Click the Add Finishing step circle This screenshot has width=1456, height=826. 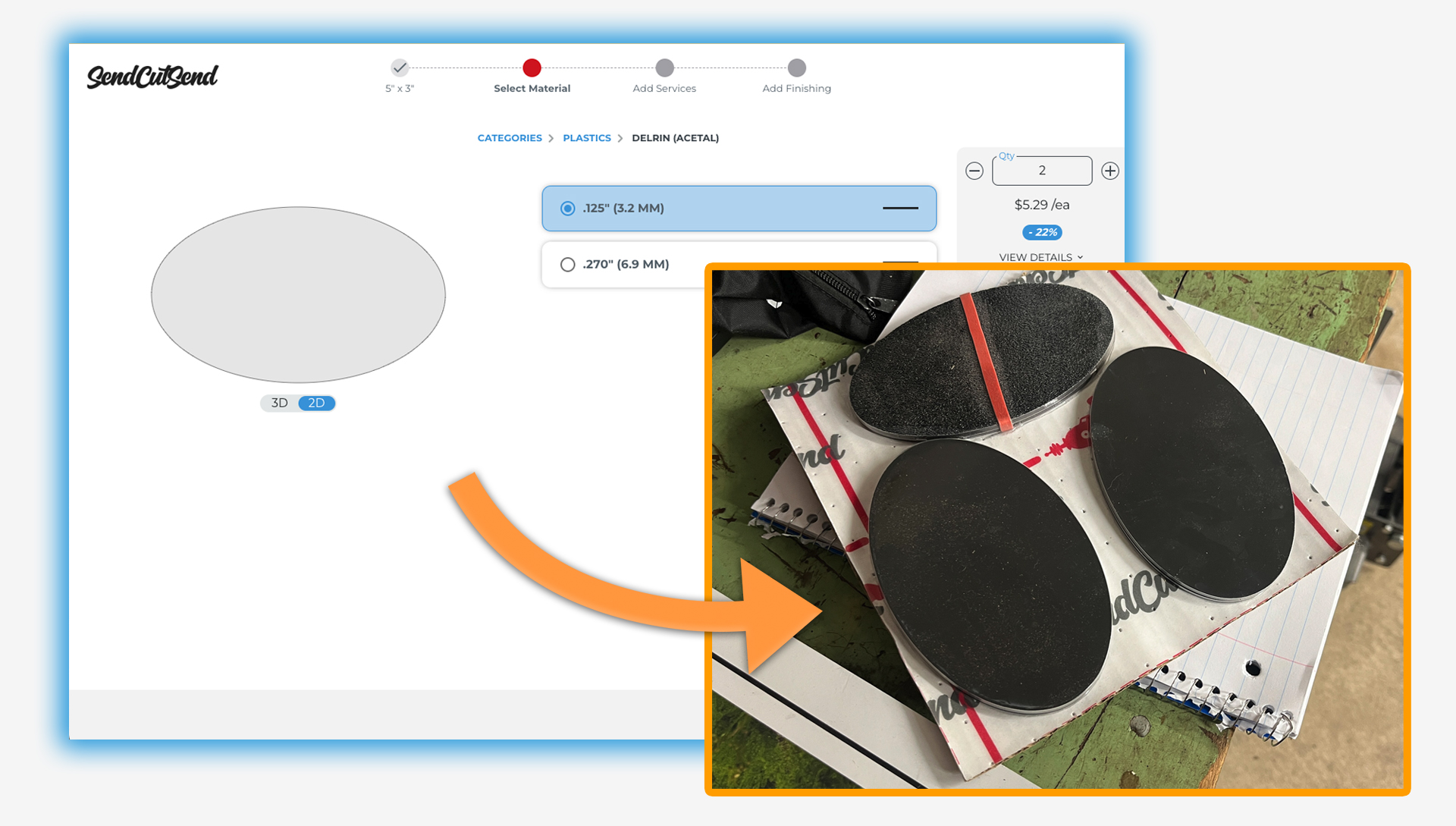[x=796, y=68]
